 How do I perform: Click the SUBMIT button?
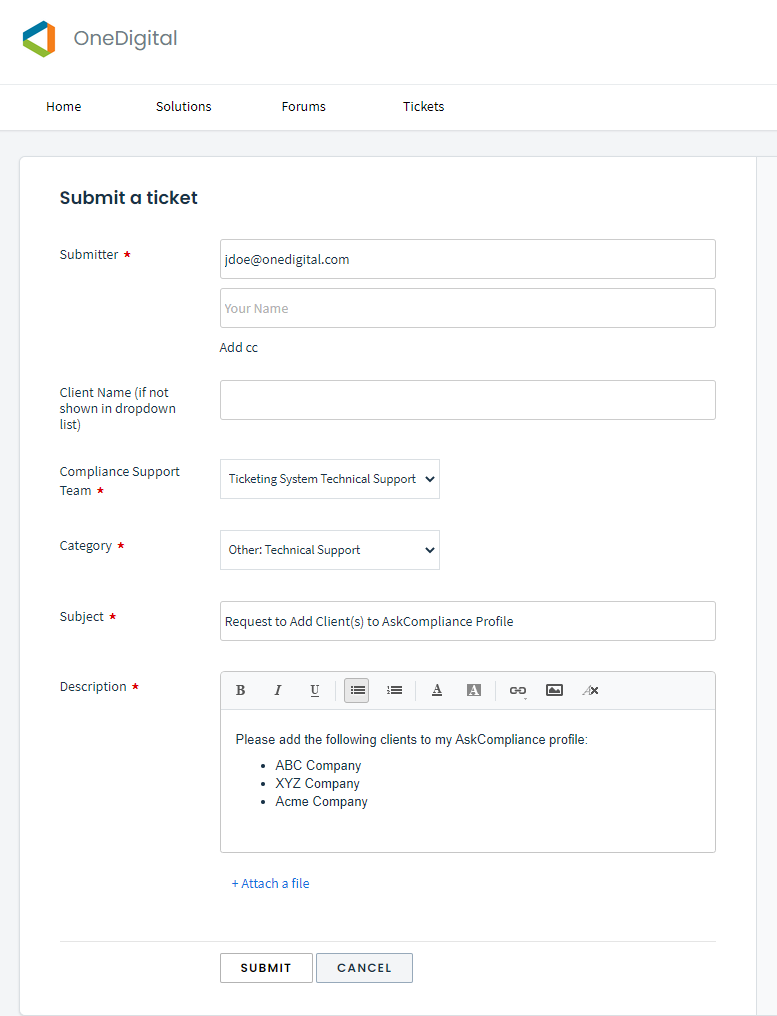click(x=266, y=968)
